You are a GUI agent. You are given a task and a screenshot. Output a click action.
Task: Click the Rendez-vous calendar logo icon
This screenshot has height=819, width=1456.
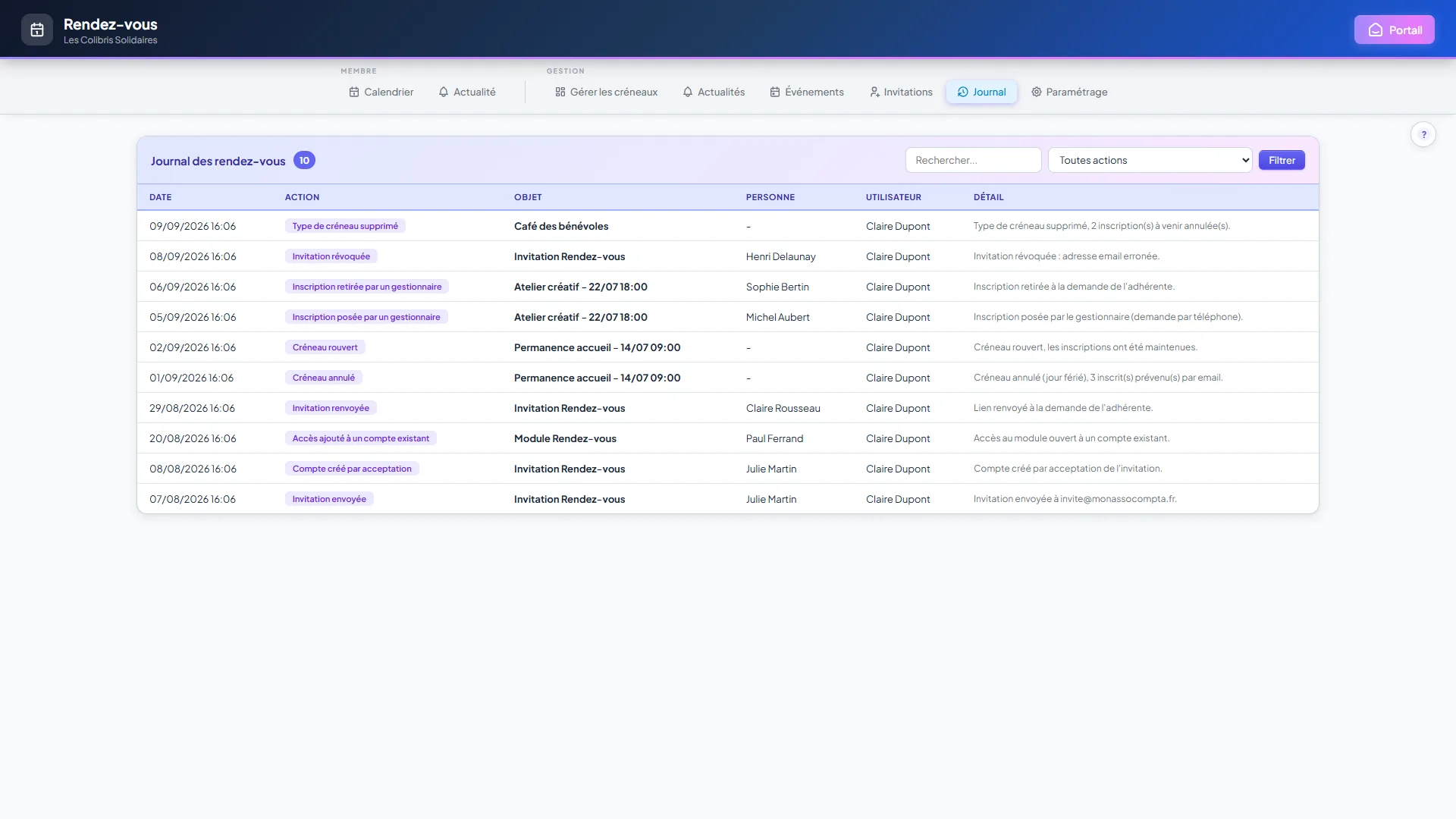[37, 30]
